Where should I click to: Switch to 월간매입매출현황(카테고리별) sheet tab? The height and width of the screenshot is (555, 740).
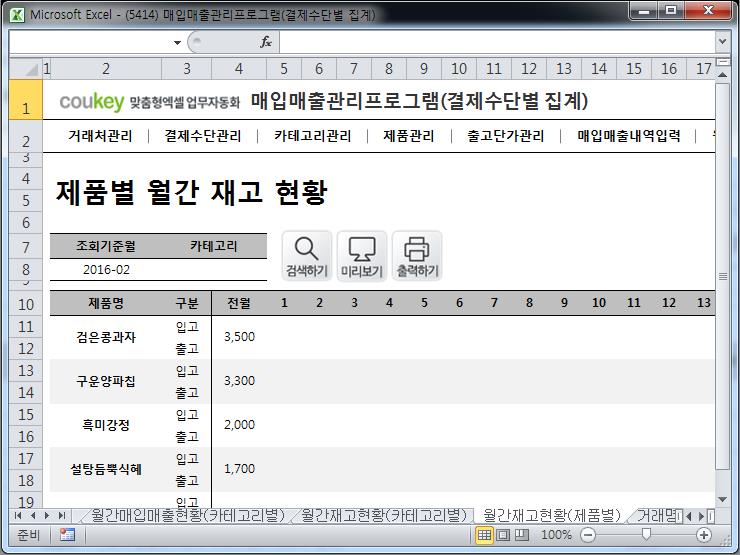[188, 515]
